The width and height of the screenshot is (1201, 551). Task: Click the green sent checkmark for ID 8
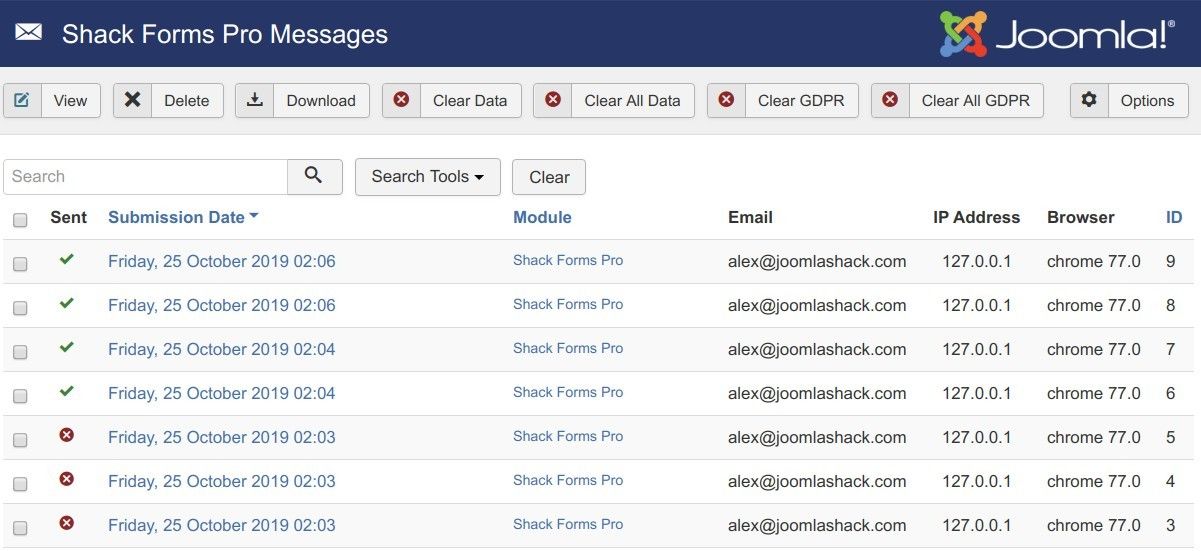[67, 304]
